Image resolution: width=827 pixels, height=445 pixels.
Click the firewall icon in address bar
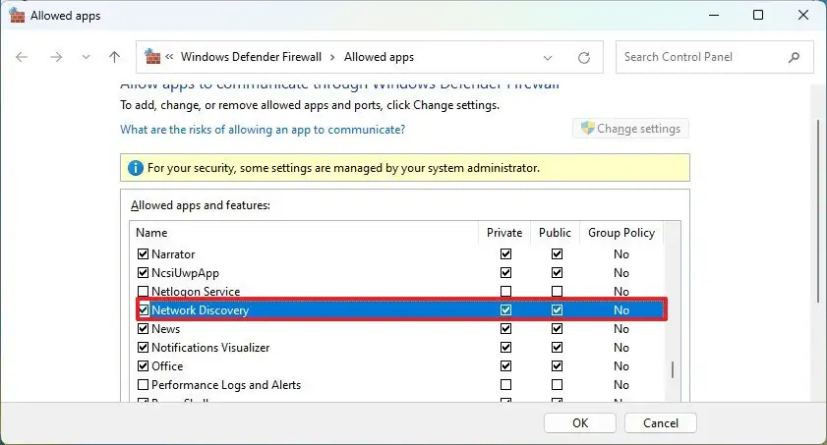pos(153,57)
